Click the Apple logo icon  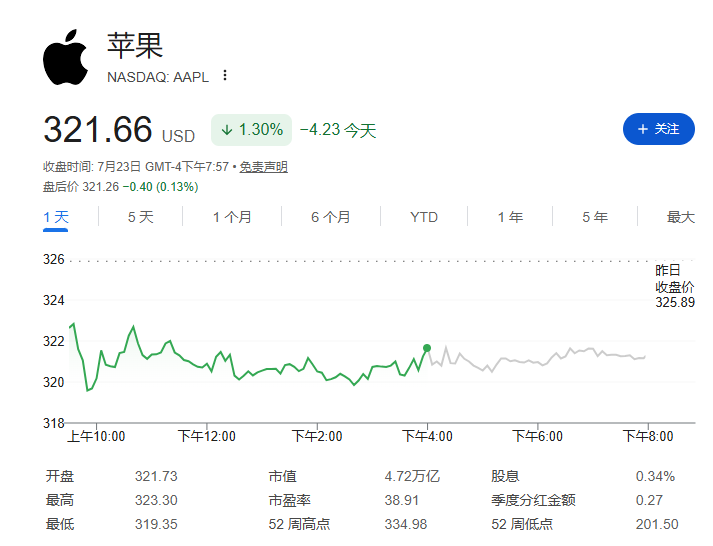[65, 58]
